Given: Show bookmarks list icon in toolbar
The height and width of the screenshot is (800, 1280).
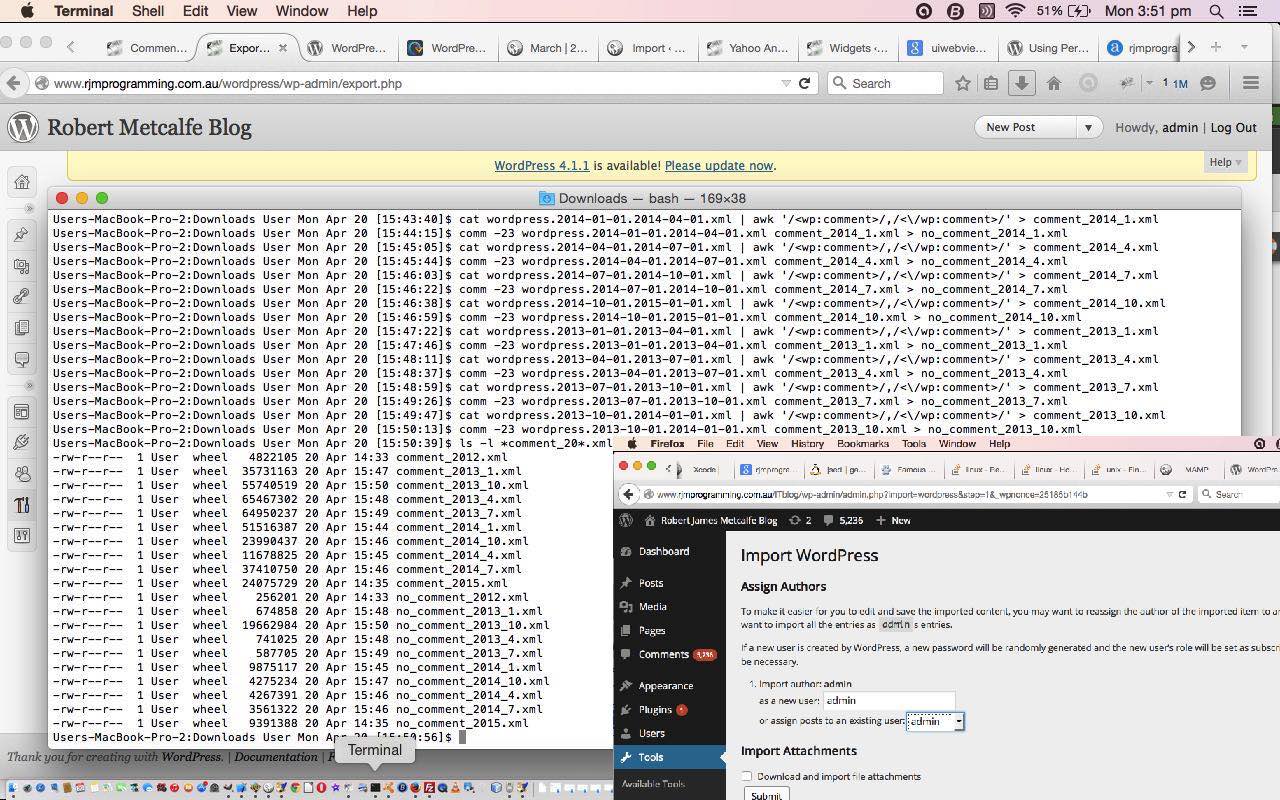Looking at the screenshot, I should click(x=991, y=83).
